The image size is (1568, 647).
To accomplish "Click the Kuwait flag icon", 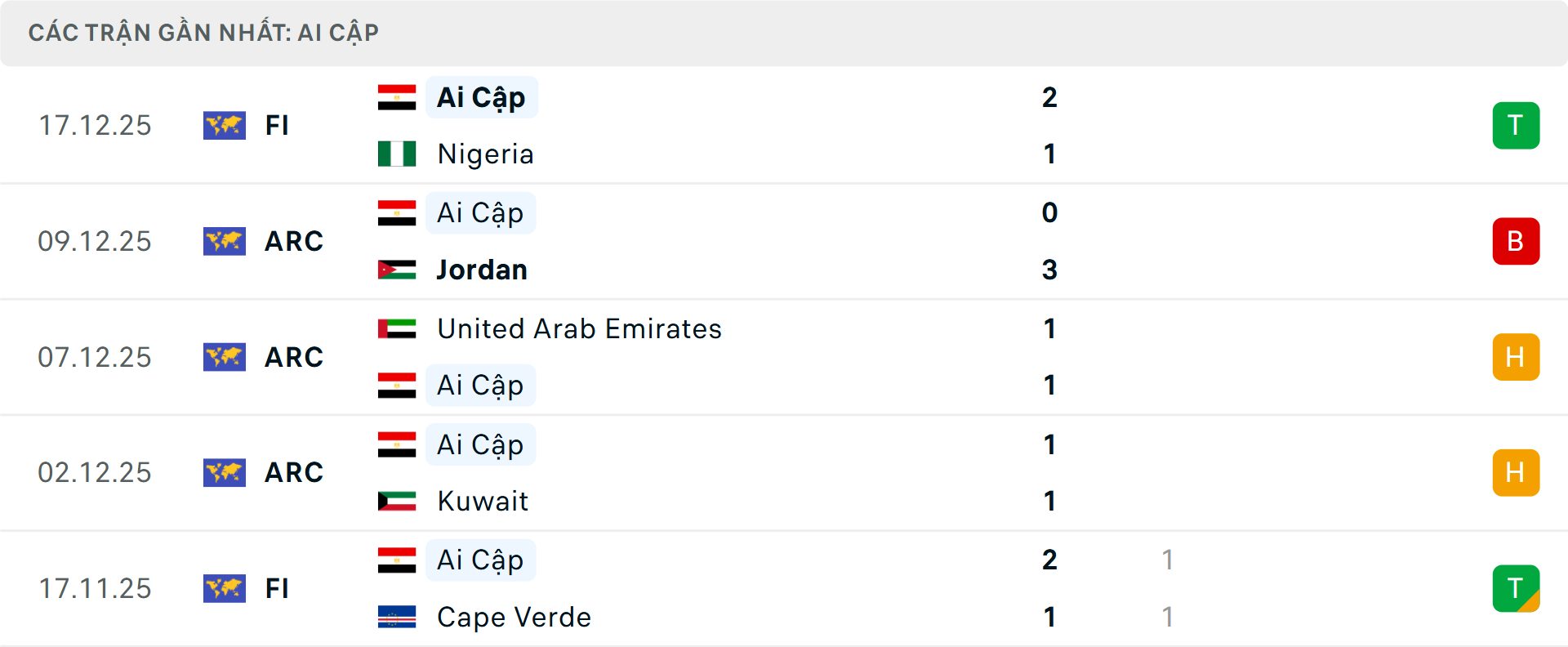I will 397,501.
